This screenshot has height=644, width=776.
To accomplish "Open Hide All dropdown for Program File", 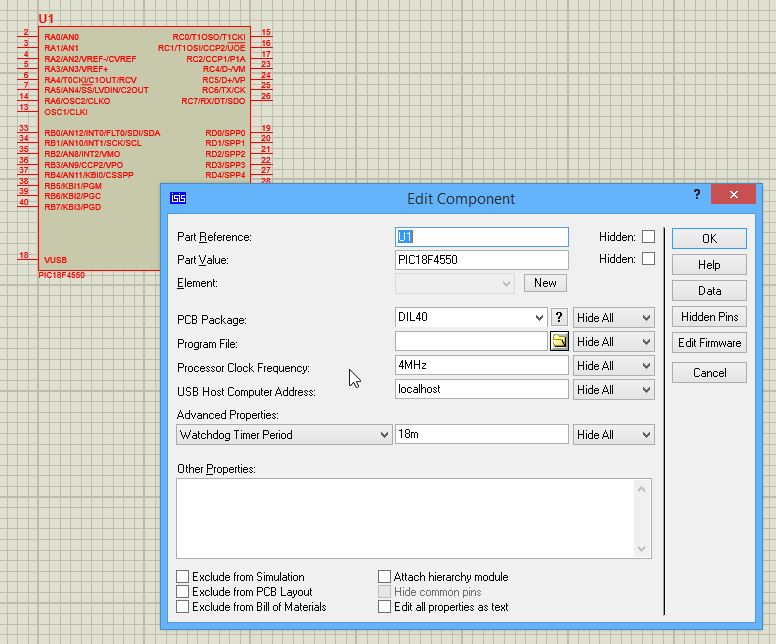I will pos(614,342).
